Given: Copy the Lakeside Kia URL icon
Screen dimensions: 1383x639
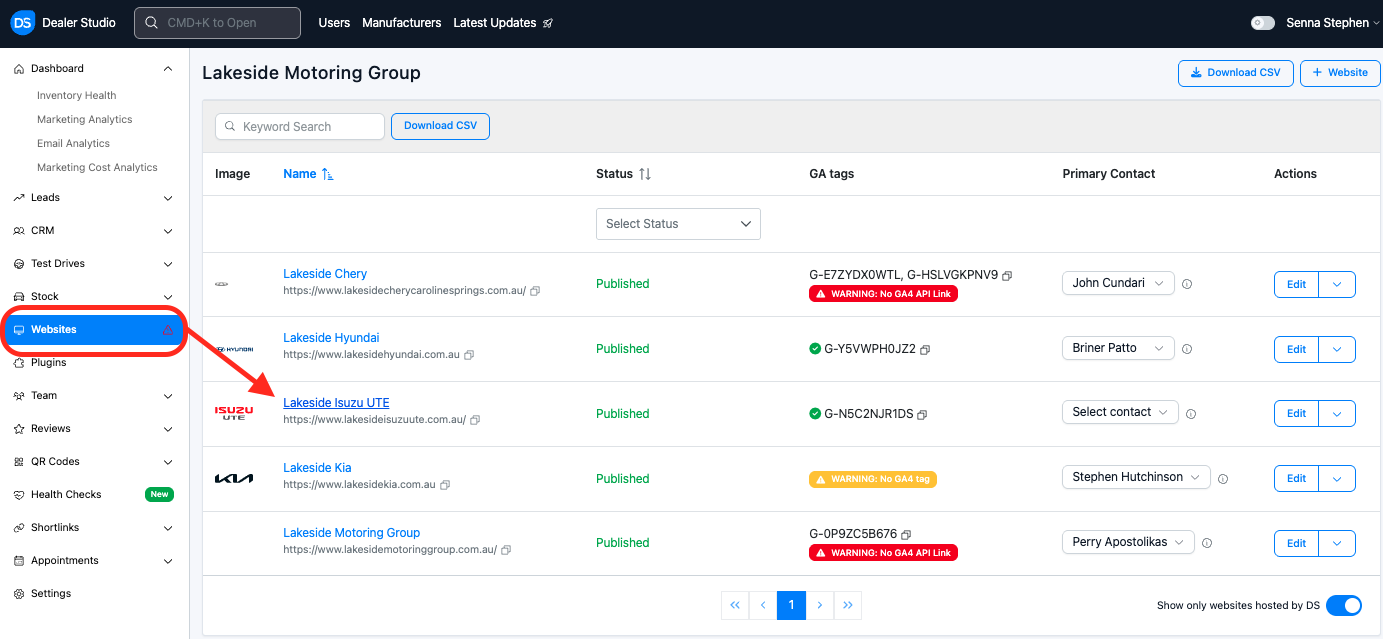Looking at the screenshot, I should tap(445, 485).
